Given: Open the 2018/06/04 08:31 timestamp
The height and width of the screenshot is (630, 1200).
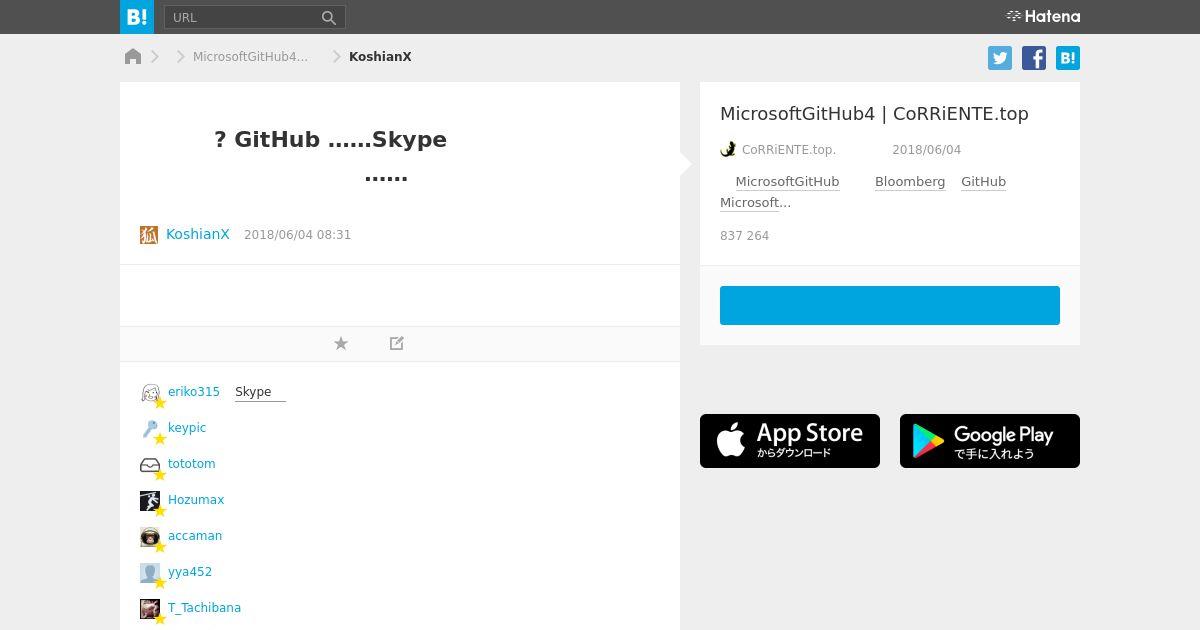Looking at the screenshot, I should [x=297, y=235].
